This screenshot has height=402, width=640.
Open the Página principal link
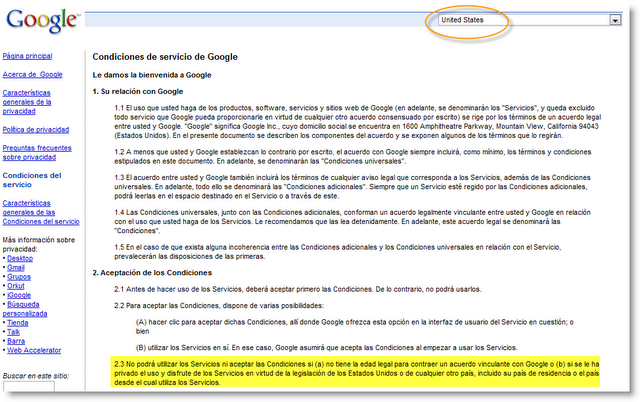click(27, 56)
